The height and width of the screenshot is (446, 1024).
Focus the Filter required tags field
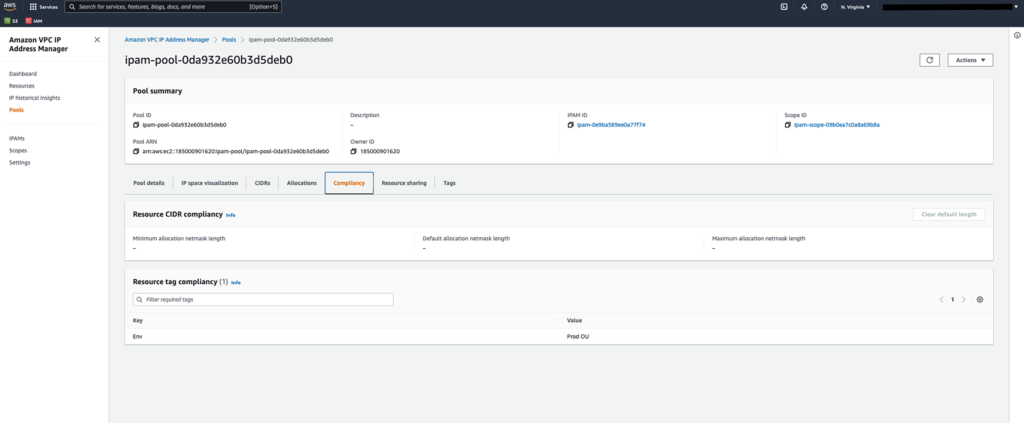point(263,300)
